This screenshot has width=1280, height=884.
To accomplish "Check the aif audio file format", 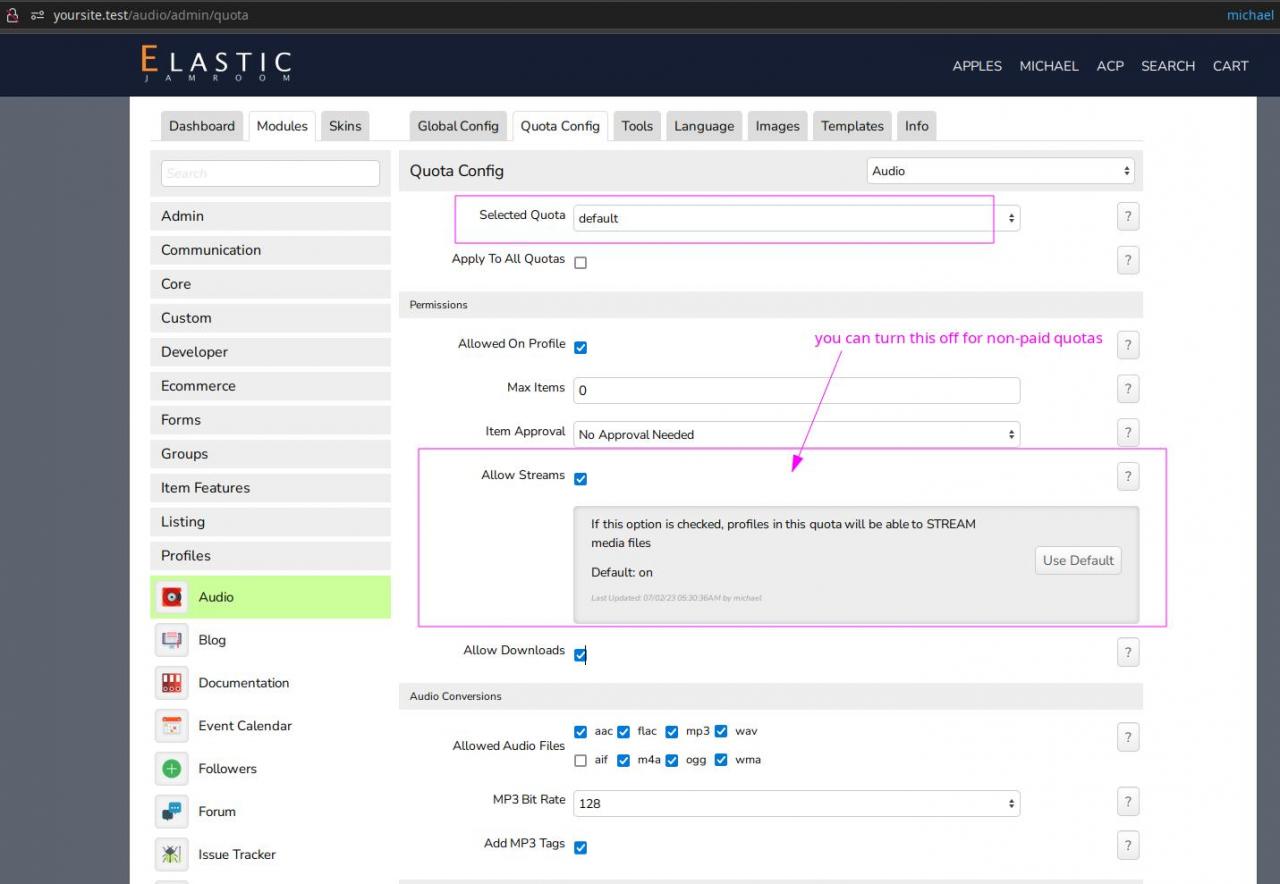I will pos(580,761).
